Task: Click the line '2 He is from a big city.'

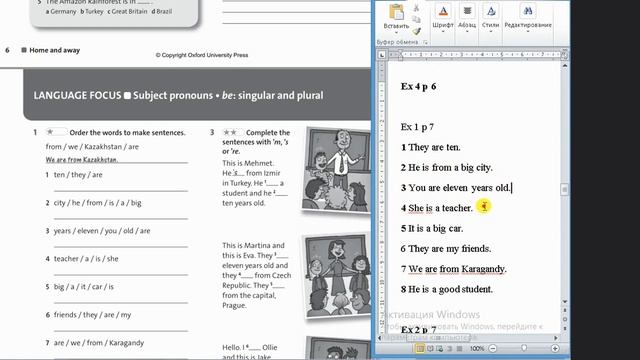Action: pos(447,168)
